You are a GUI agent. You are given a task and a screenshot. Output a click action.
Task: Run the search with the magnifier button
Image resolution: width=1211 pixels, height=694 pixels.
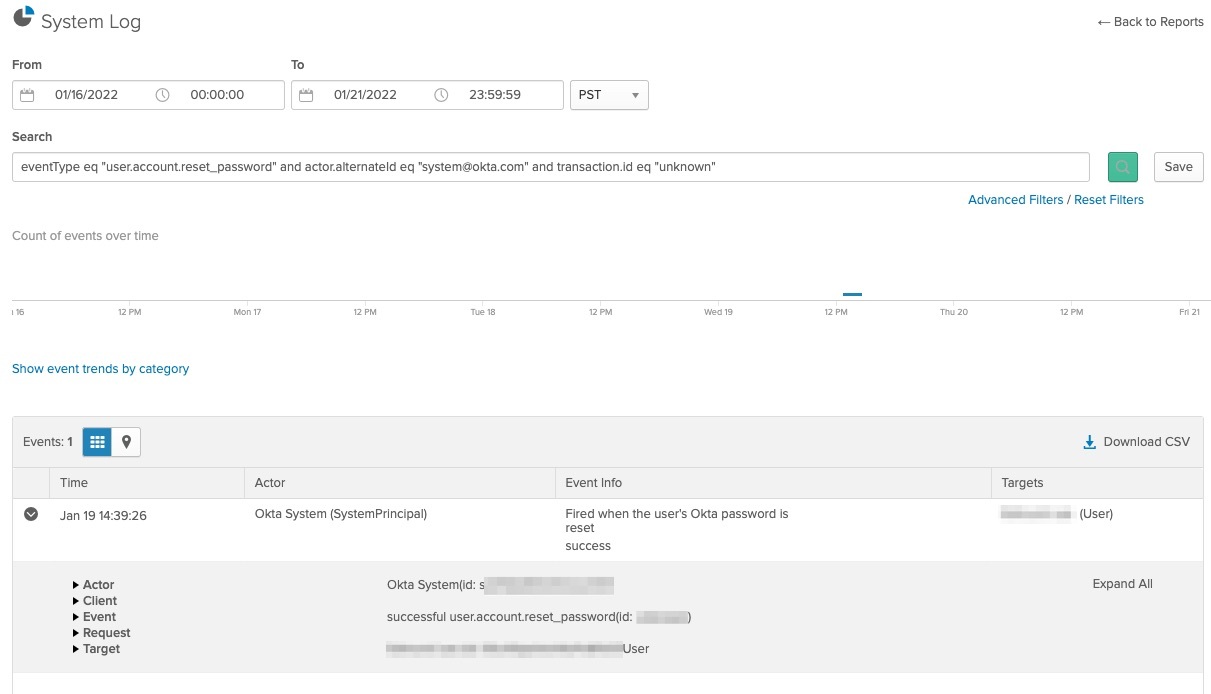(1122, 166)
